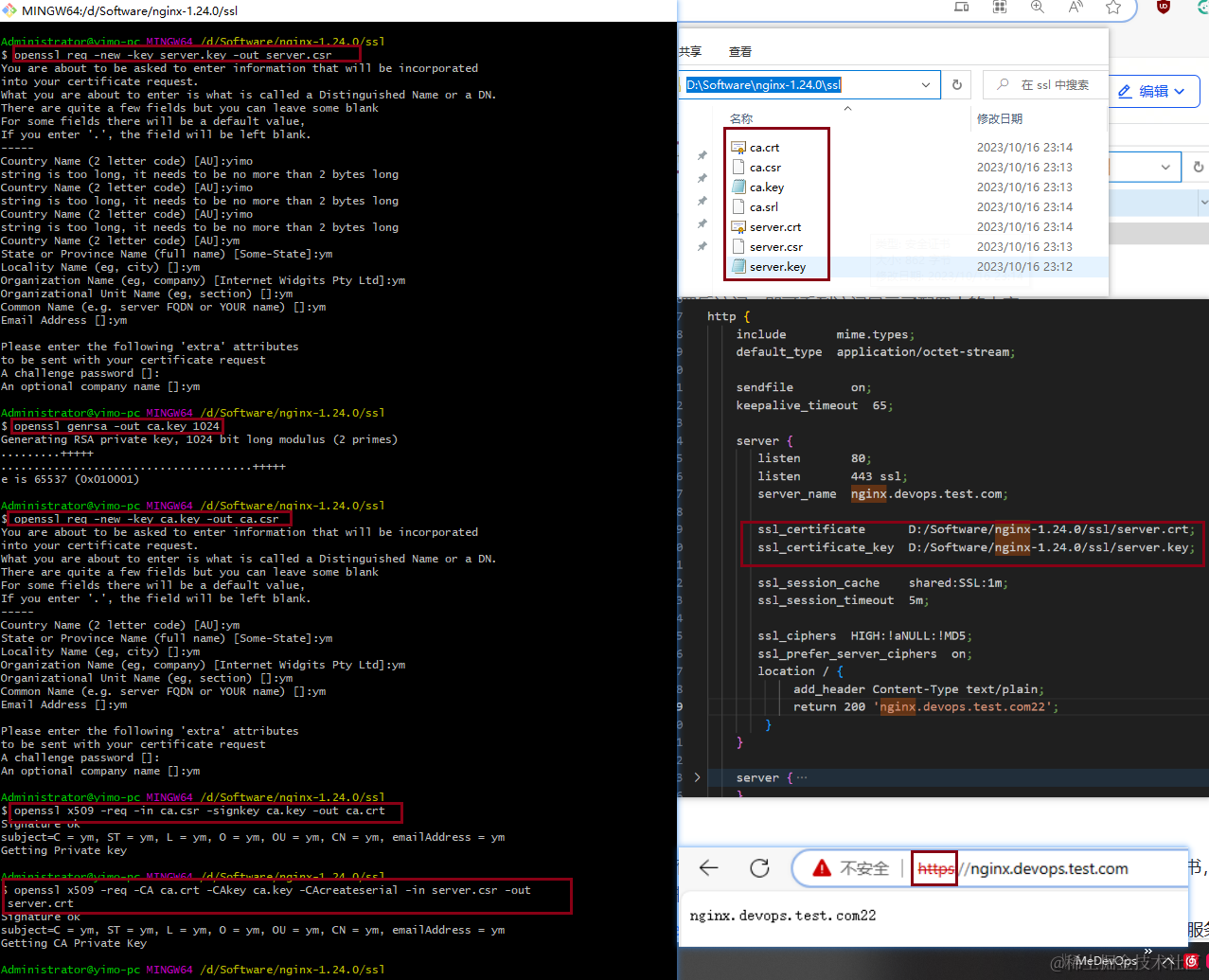
Task: Select the server.crt certificate file
Action: (x=775, y=227)
